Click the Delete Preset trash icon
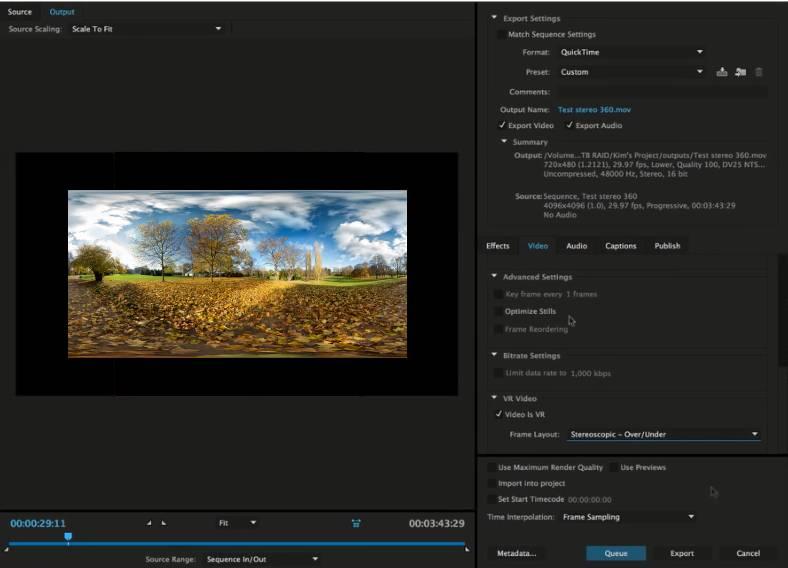The width and height of the screenshot is (788, 568). click(x=759, y=72)
